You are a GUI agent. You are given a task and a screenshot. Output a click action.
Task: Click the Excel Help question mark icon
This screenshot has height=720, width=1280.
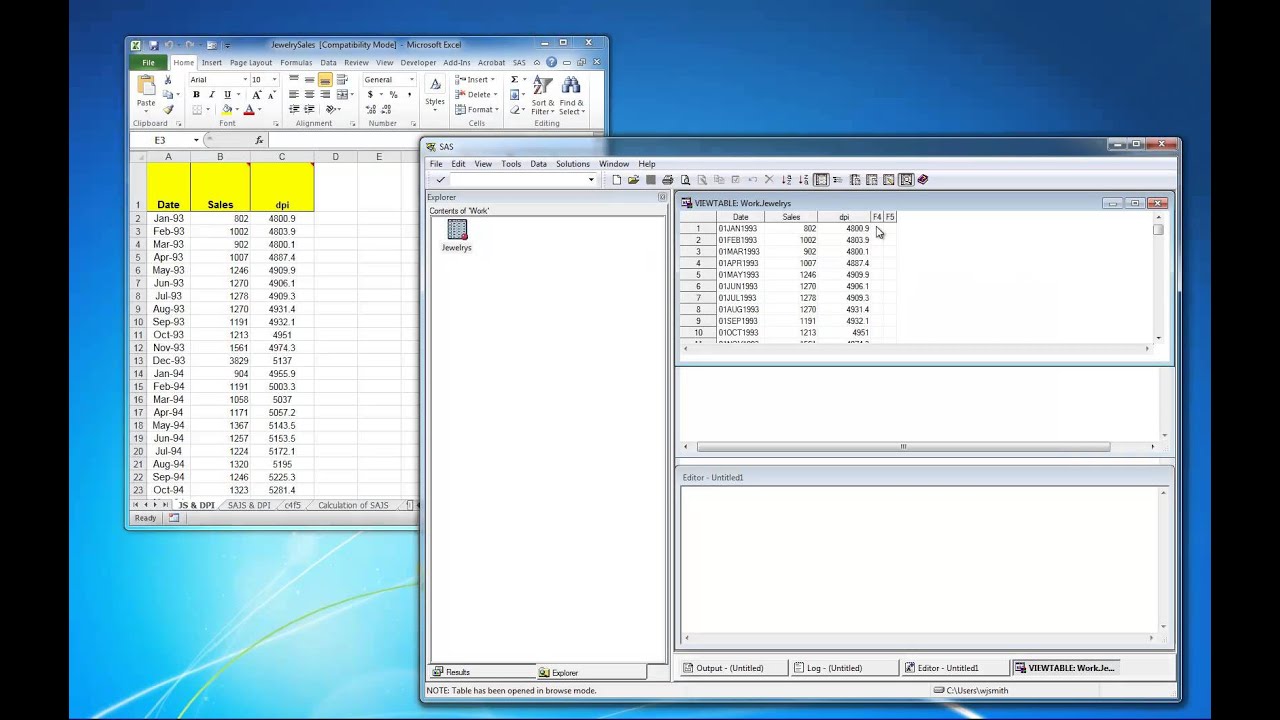click(551, 62)
